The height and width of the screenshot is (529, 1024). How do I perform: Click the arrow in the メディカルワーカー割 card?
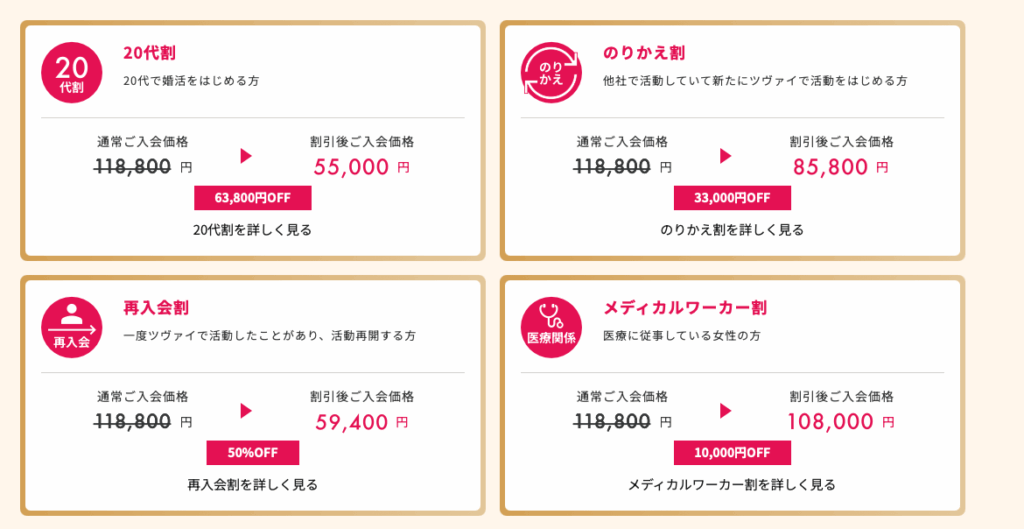726,410
